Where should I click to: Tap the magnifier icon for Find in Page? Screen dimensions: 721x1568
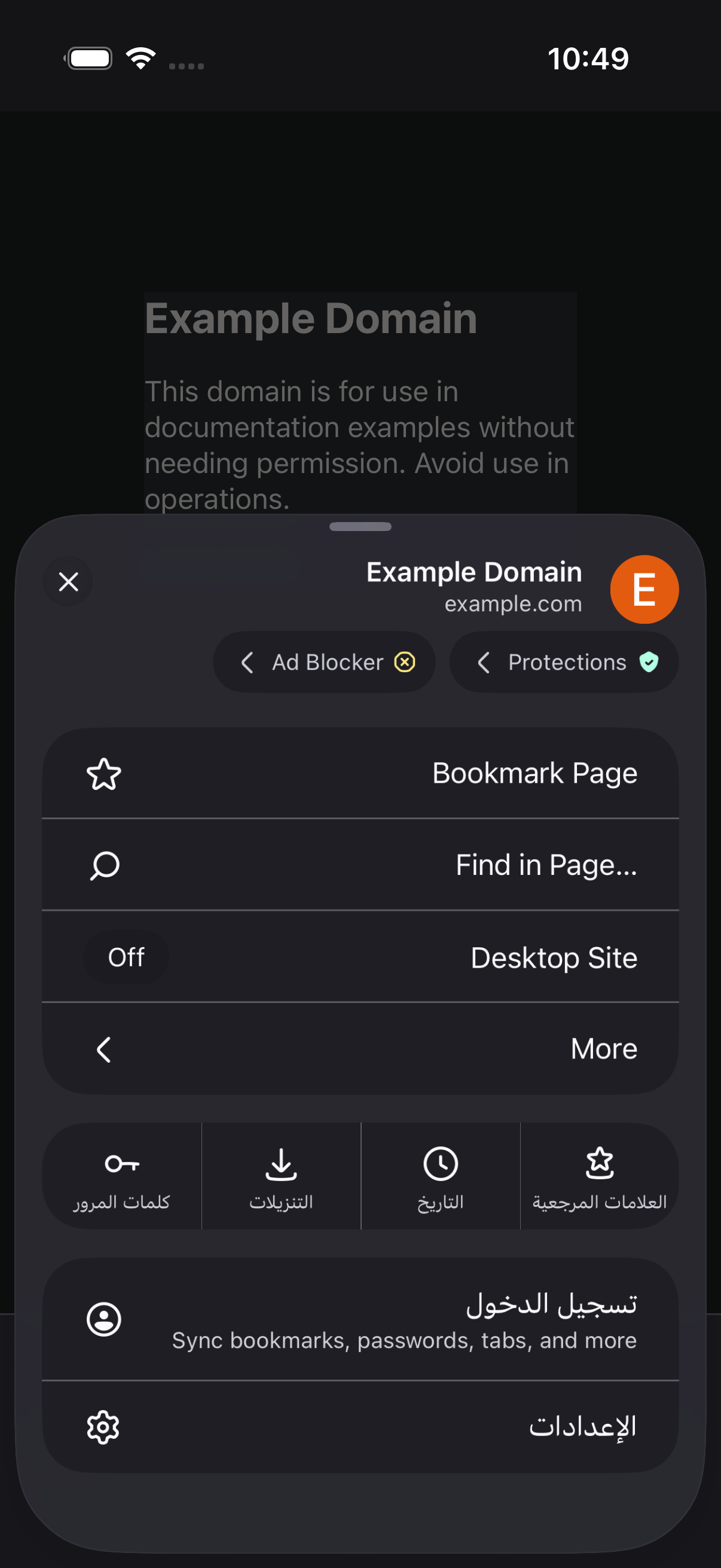(105, 865)
